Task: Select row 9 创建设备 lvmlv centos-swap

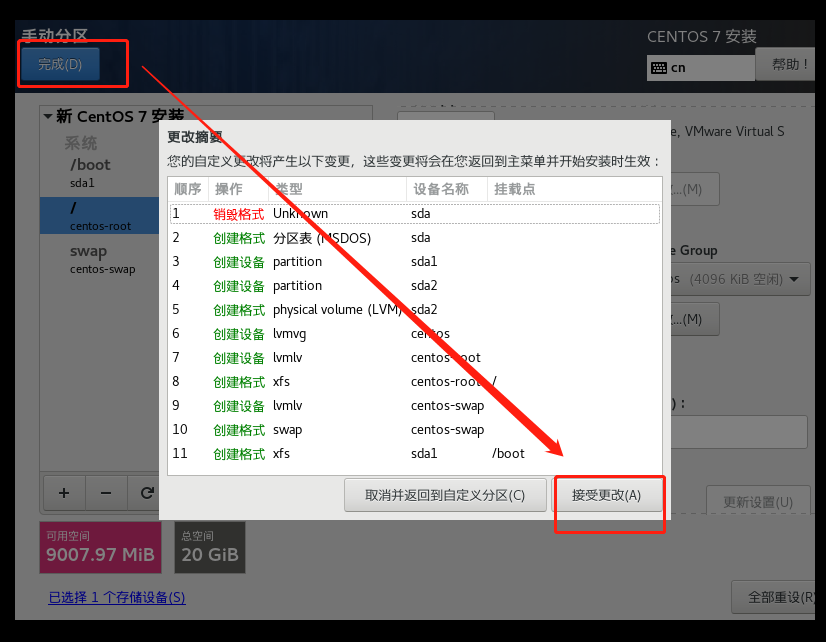Action: click(x=415, y=406)
